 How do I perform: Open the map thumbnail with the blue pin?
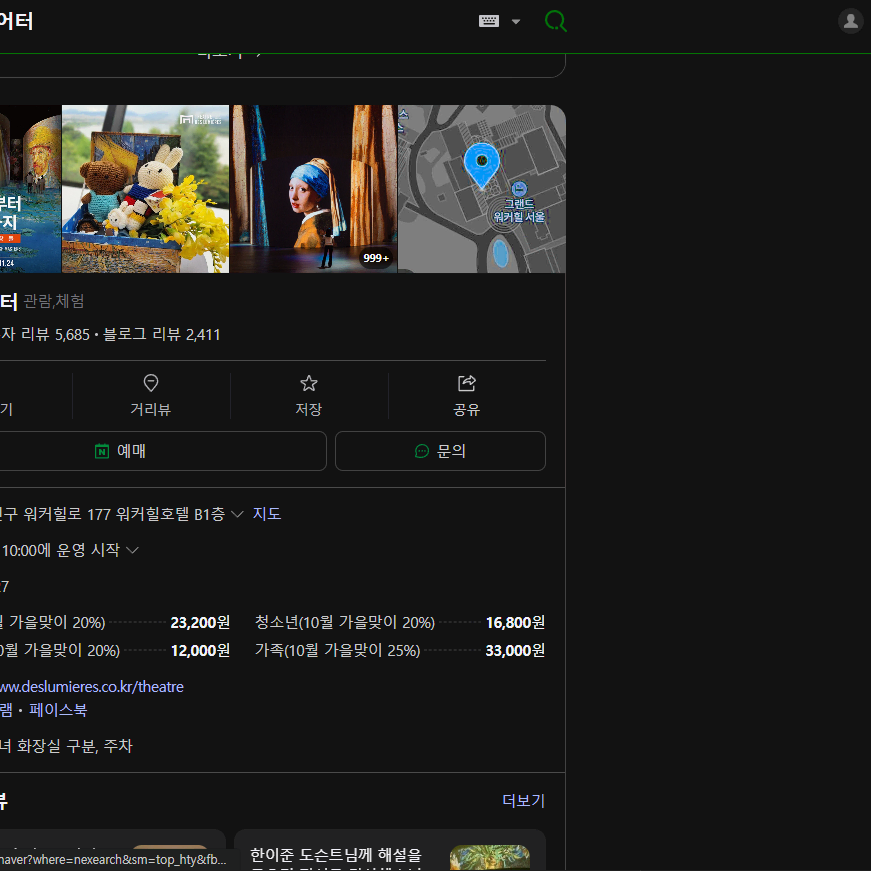click(x=482, y=189)
